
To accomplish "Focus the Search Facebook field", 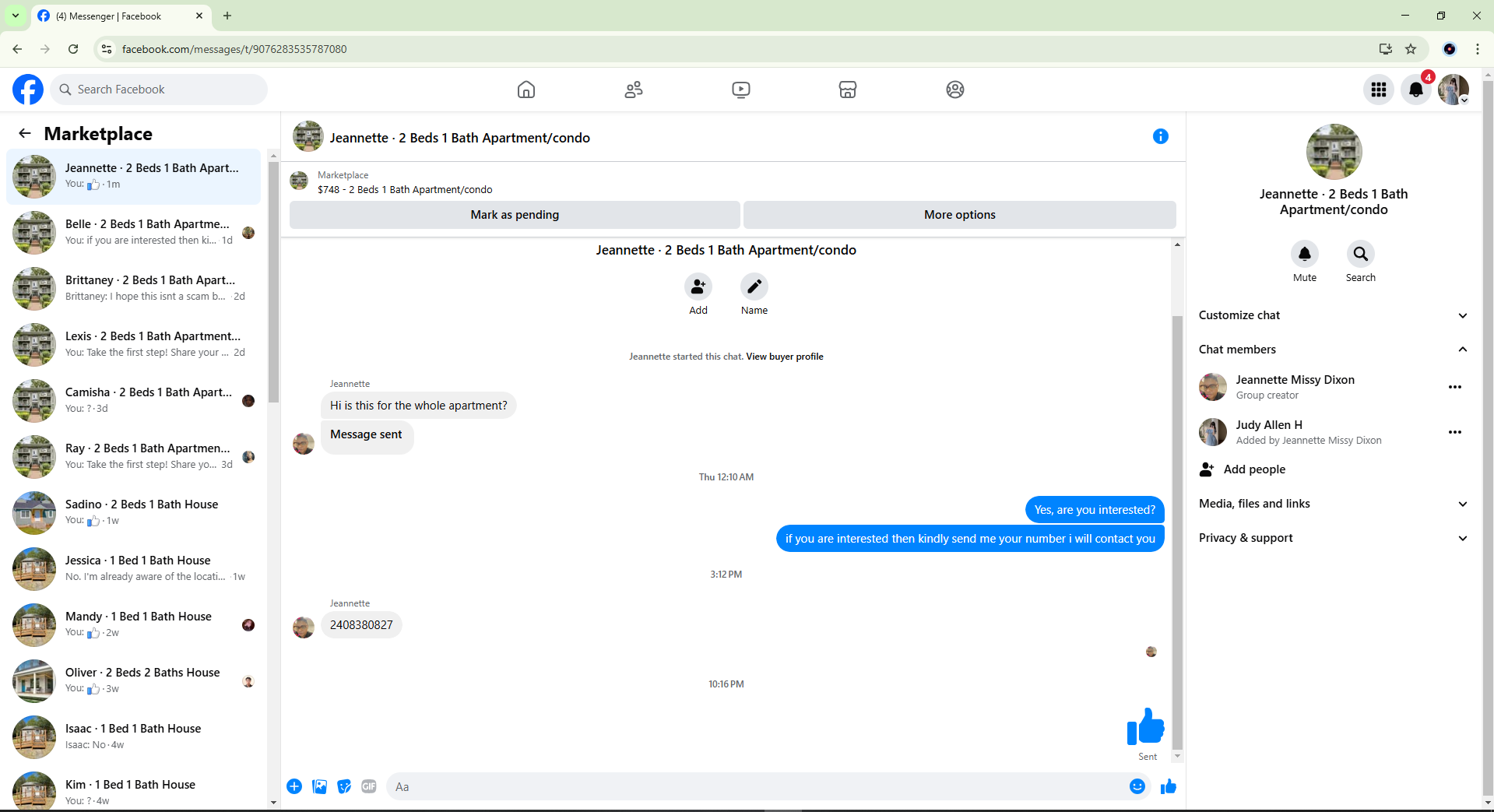I will [159, 90].
